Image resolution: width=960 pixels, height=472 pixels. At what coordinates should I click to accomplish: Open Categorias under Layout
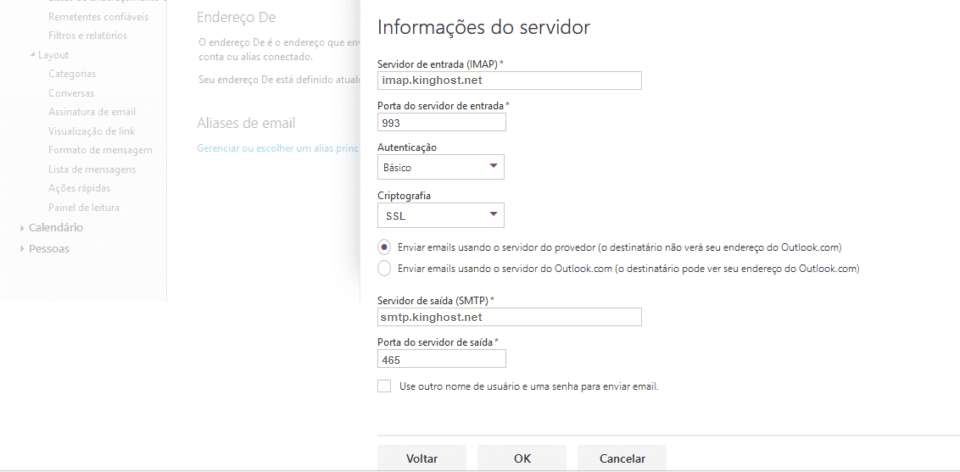(x=72, y=73)
